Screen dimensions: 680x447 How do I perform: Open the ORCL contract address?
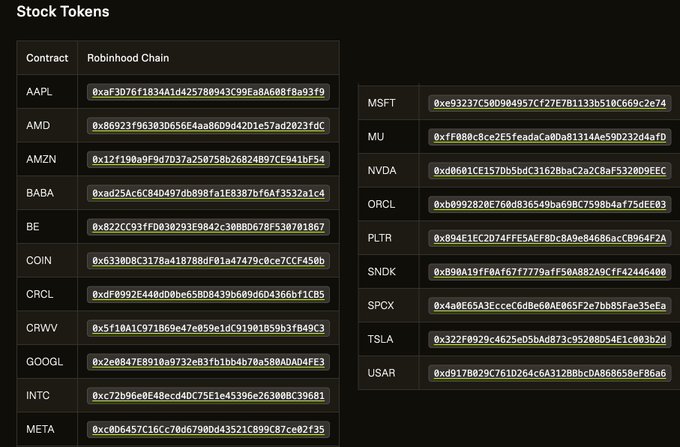pyautogui.click(x=550, y=205)
